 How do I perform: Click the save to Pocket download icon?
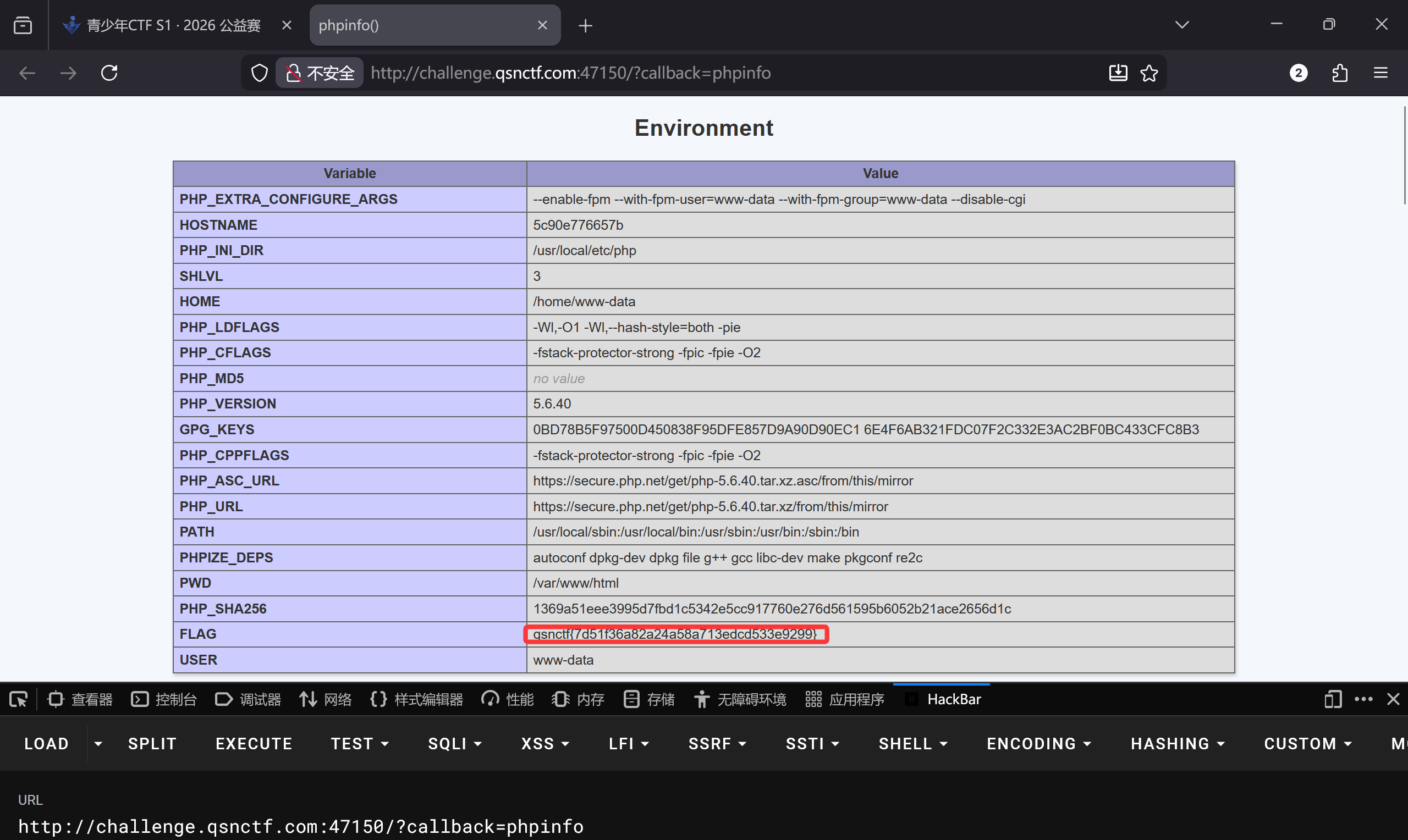pyautogui.click(x=1118, y=73)
